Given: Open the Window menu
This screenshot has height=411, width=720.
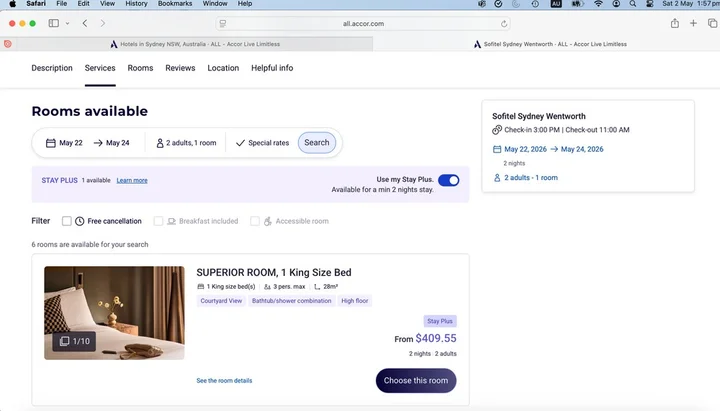Looking at the screenshot, I should tap(215, 4).
